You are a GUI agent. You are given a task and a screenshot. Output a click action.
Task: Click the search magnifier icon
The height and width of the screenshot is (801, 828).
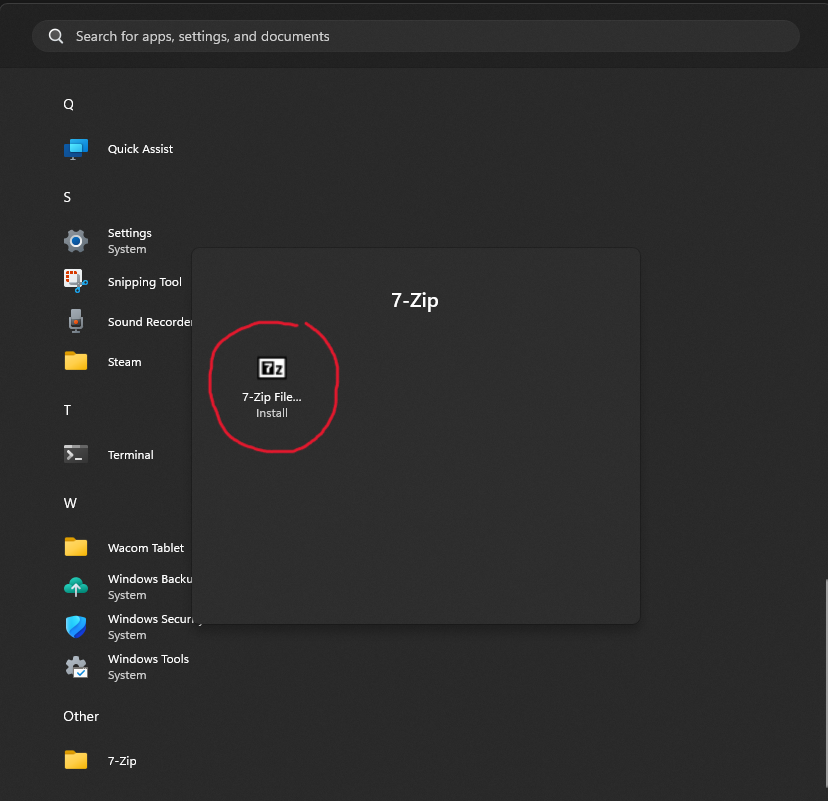pyautogui.click(x=56, y=36)
